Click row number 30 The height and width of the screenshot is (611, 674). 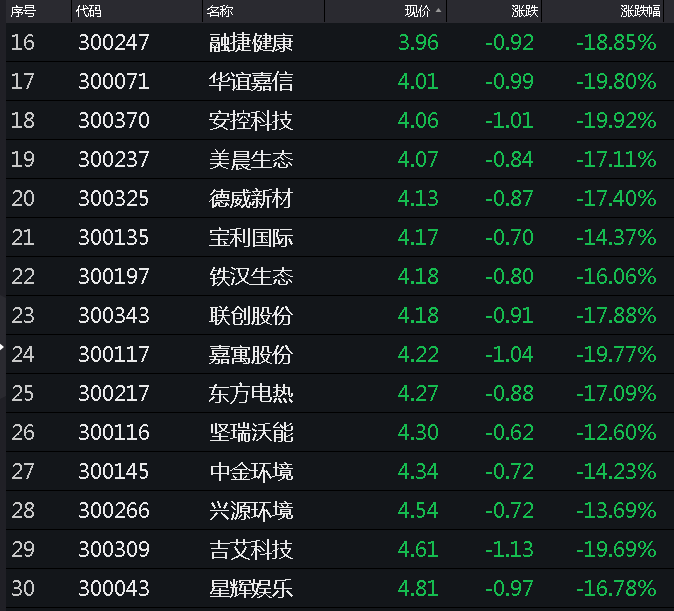pyautogui.click(x=23, y=588)
